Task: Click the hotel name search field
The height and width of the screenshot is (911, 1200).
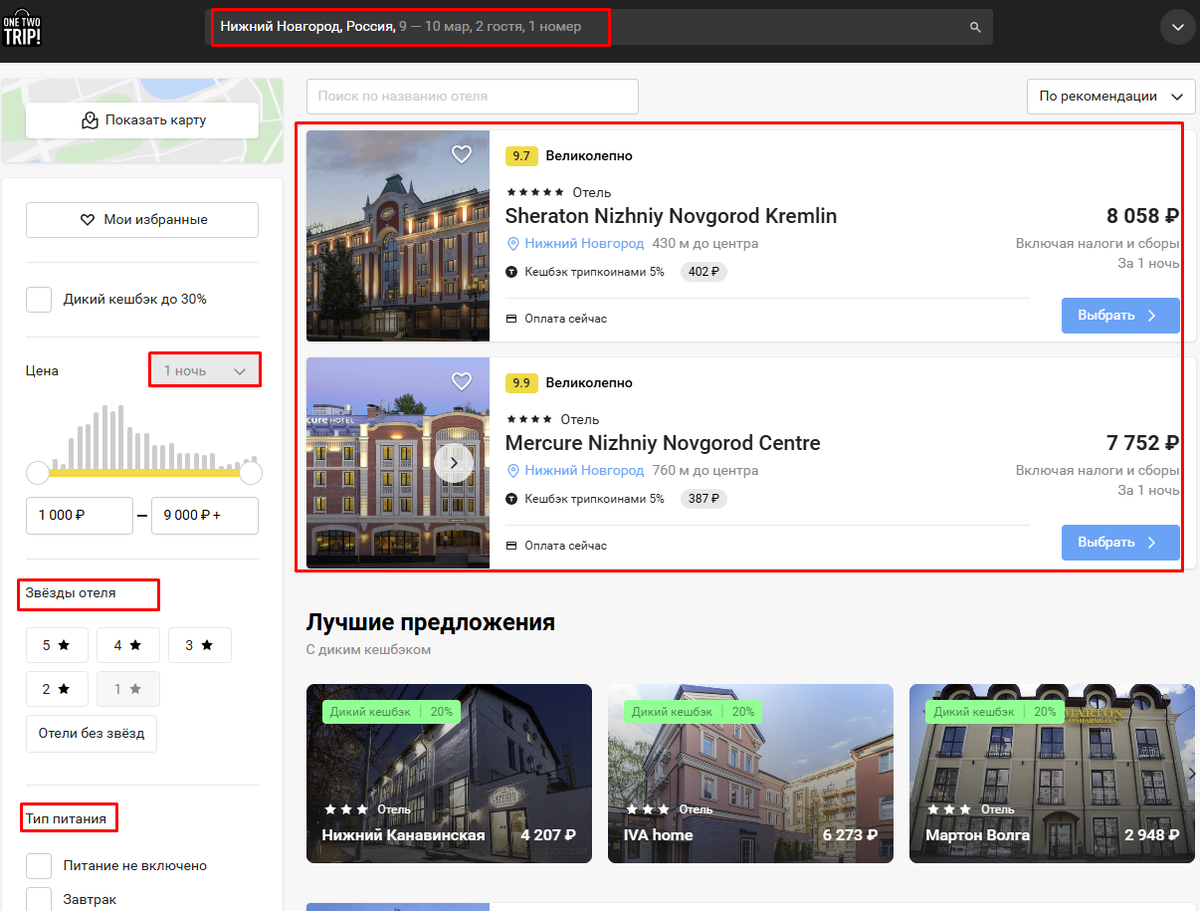Action: [x=472, y=96]
